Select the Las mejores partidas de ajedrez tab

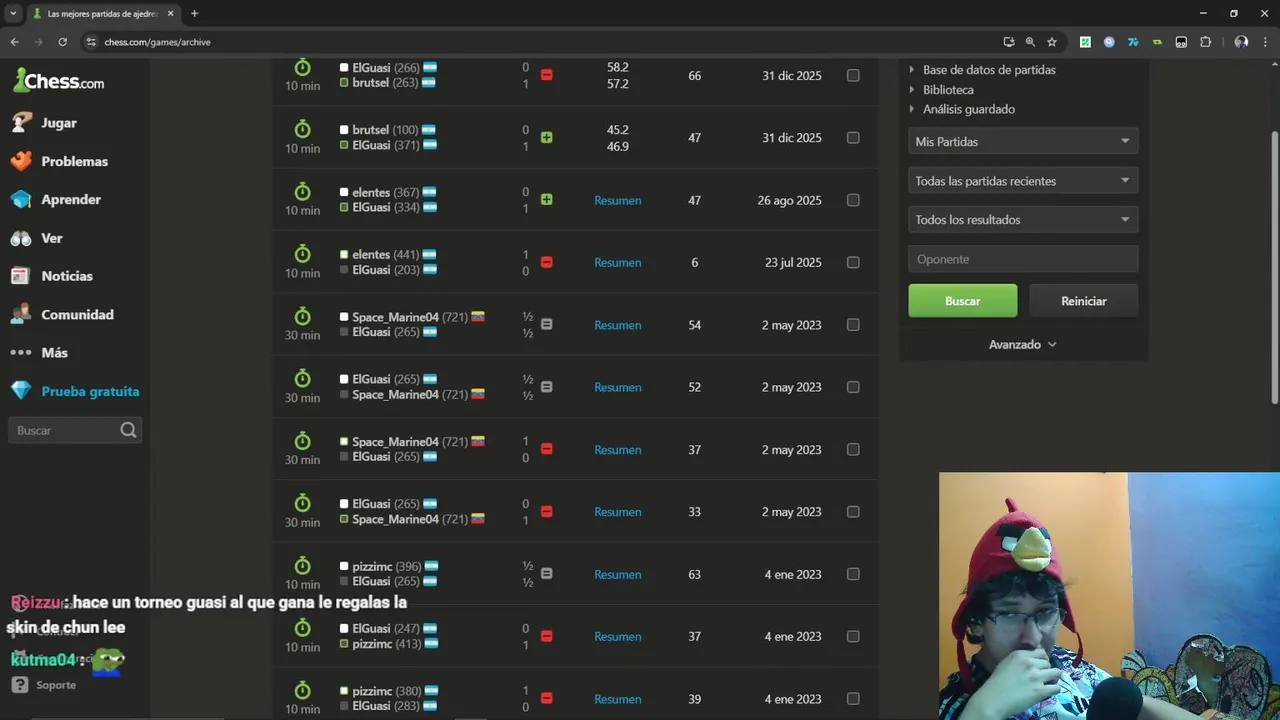103,14
